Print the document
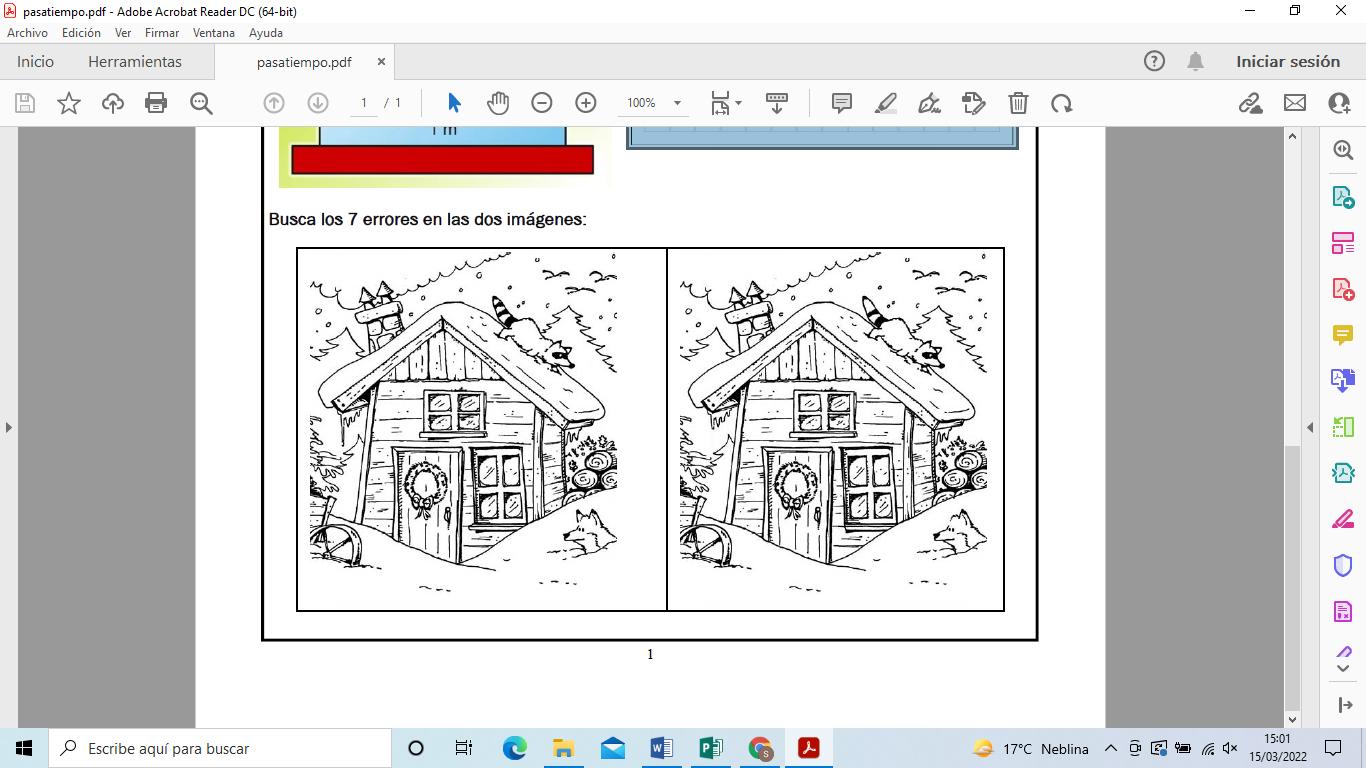Viewport: 1366px width, 768px height. coord(156,103)
